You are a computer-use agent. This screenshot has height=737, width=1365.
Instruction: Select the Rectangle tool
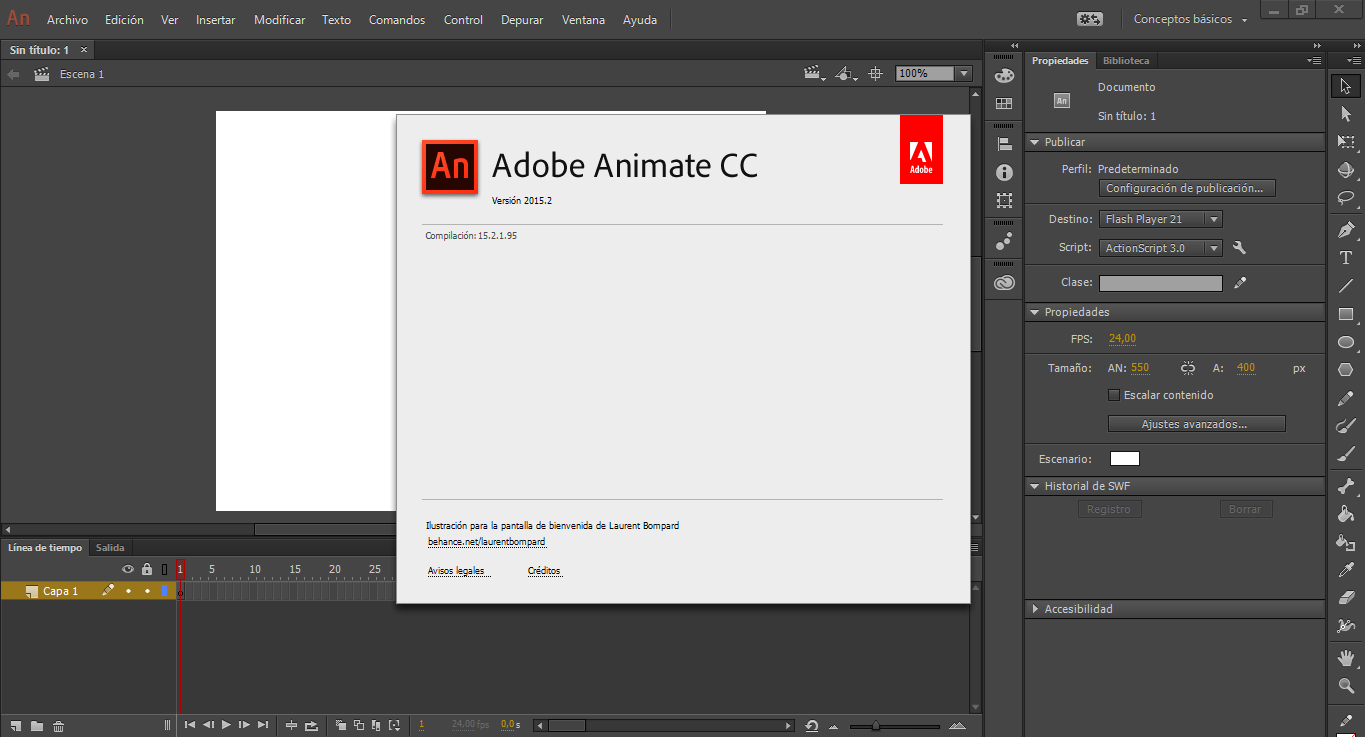point(1346,314)
